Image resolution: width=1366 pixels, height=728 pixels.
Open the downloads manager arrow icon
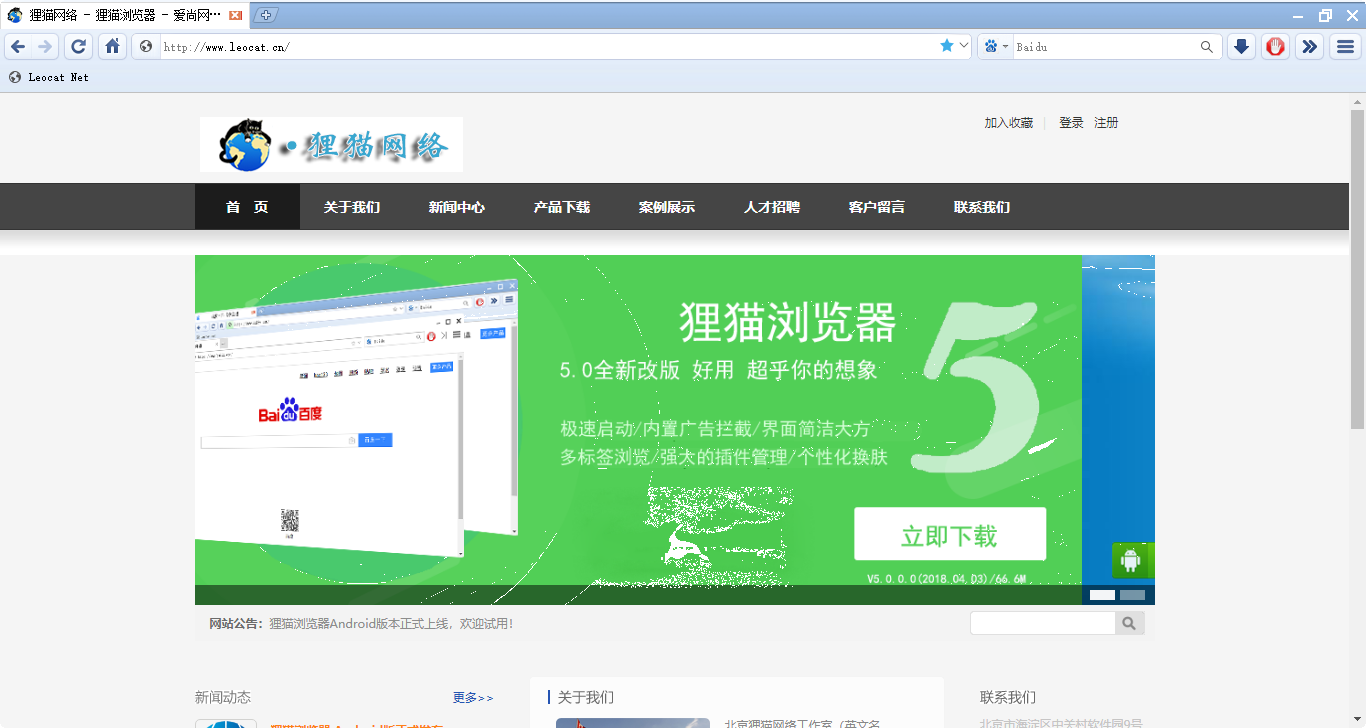coord(1241,47)
